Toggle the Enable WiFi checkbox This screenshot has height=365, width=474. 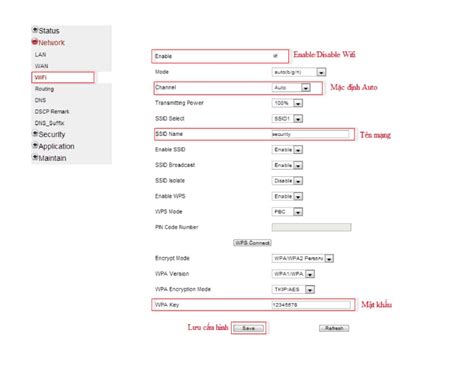(275, 56)
